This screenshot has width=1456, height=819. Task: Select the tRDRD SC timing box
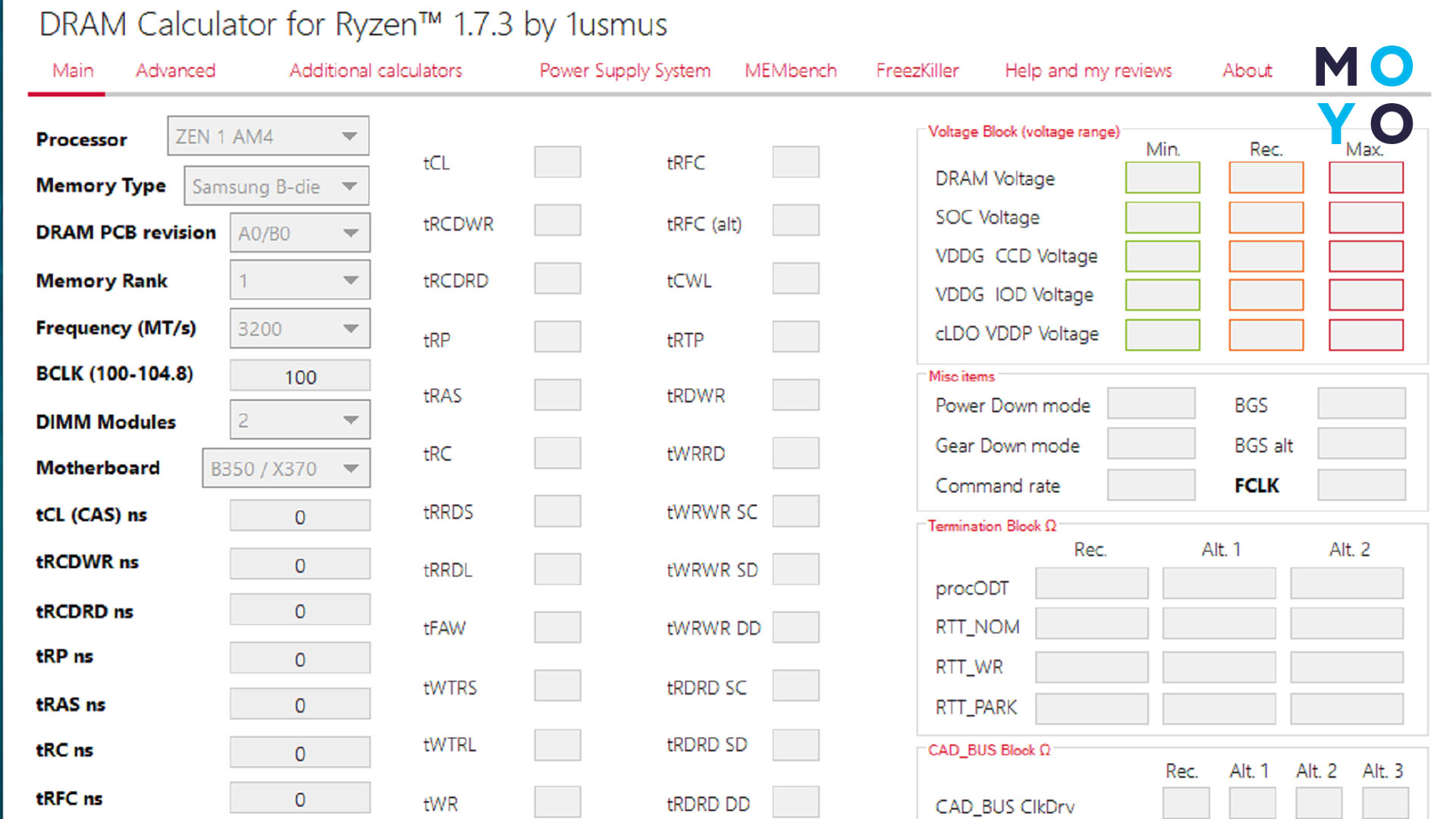point(795,686)
